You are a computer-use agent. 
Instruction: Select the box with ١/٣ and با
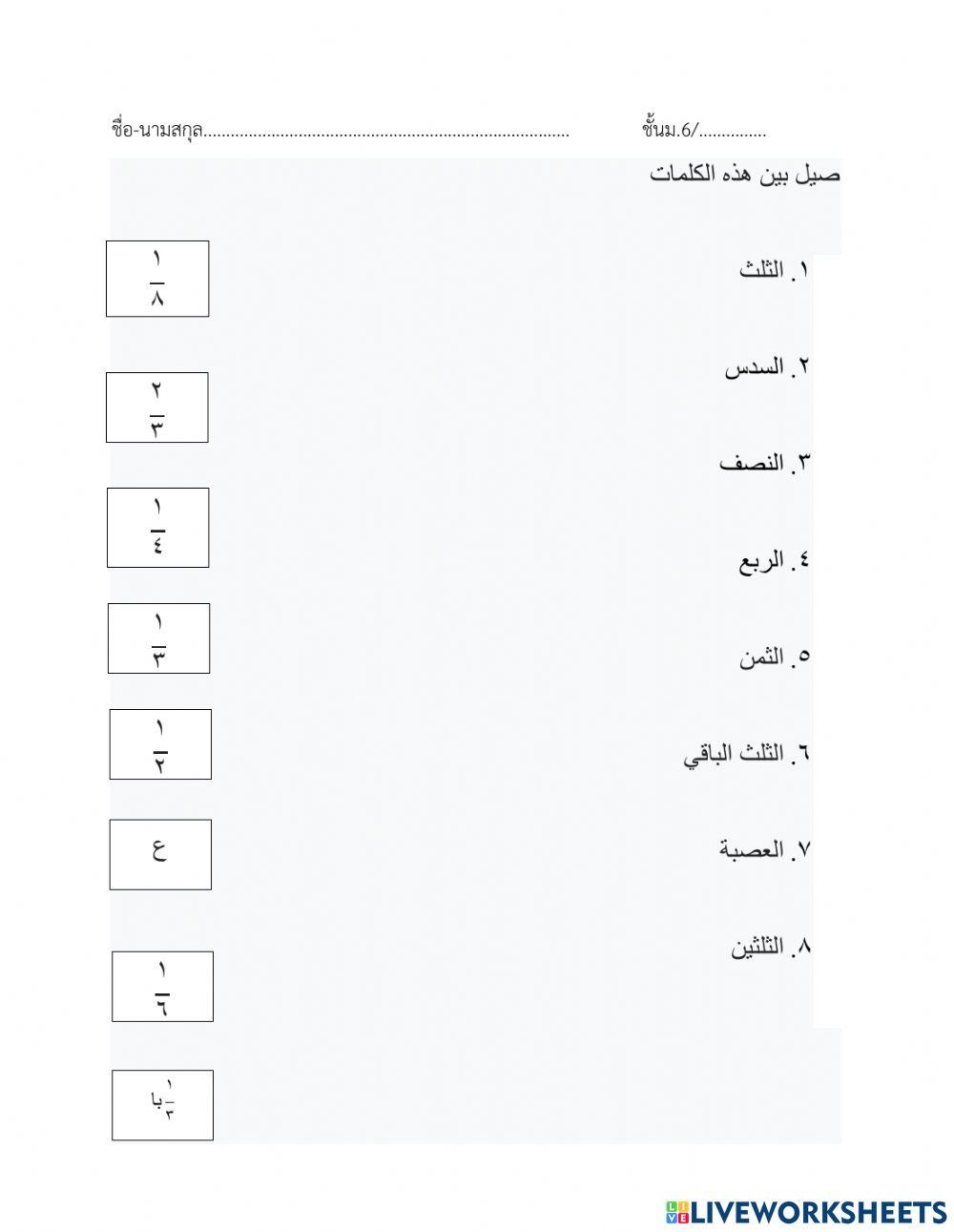click(x=162, y=1105)
